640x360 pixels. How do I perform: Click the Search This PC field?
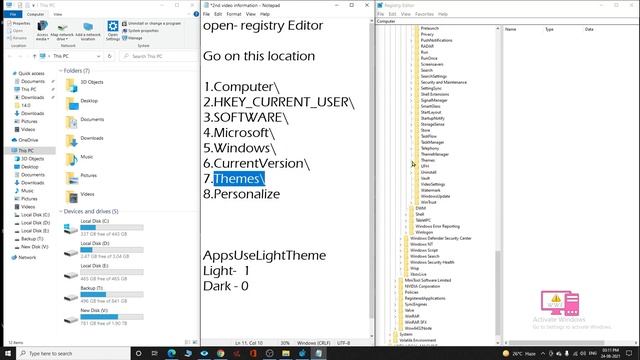159,56
